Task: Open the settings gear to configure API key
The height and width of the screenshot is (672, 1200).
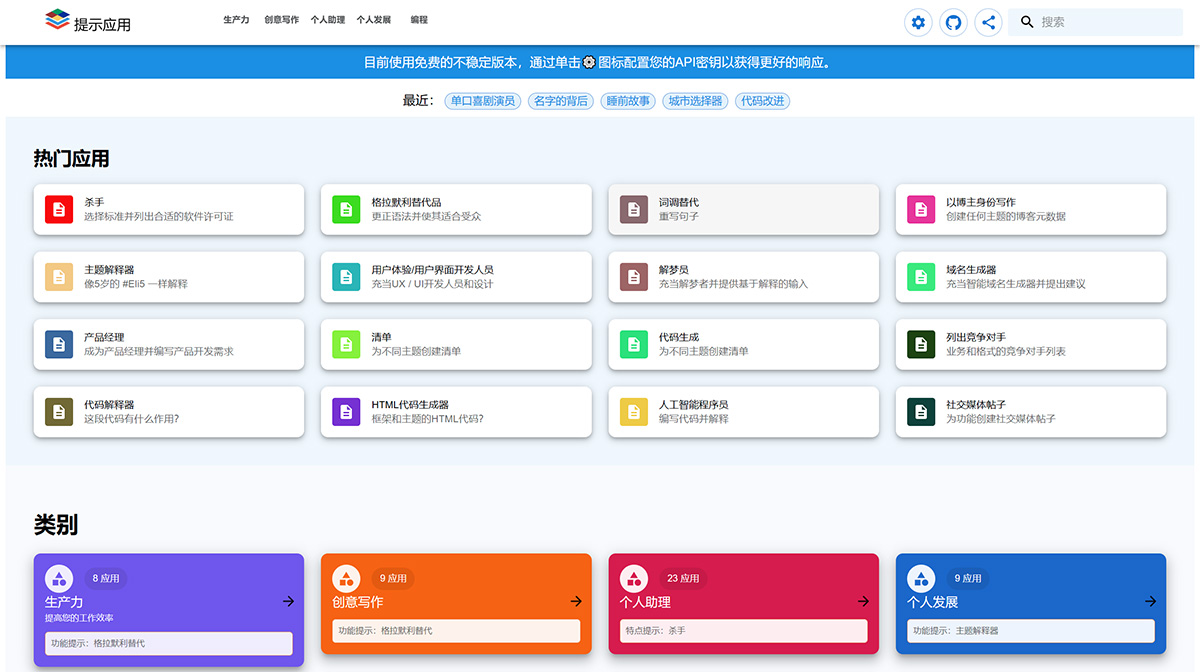Action: pyautogui.click(x=918, y=22)
